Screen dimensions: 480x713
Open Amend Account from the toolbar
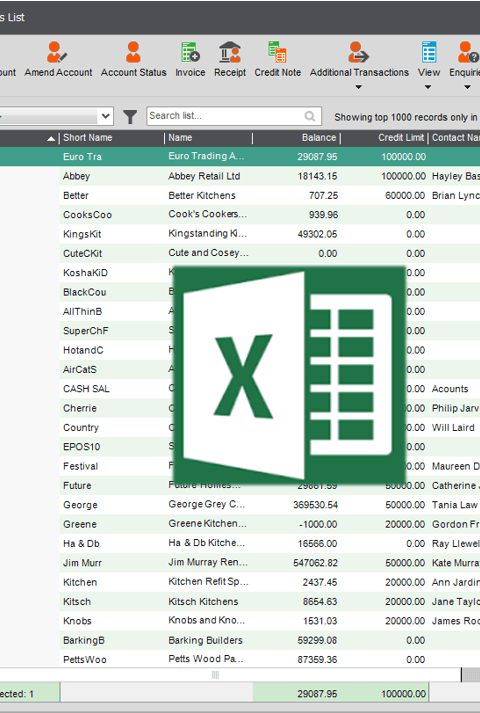tap(58, 59)
